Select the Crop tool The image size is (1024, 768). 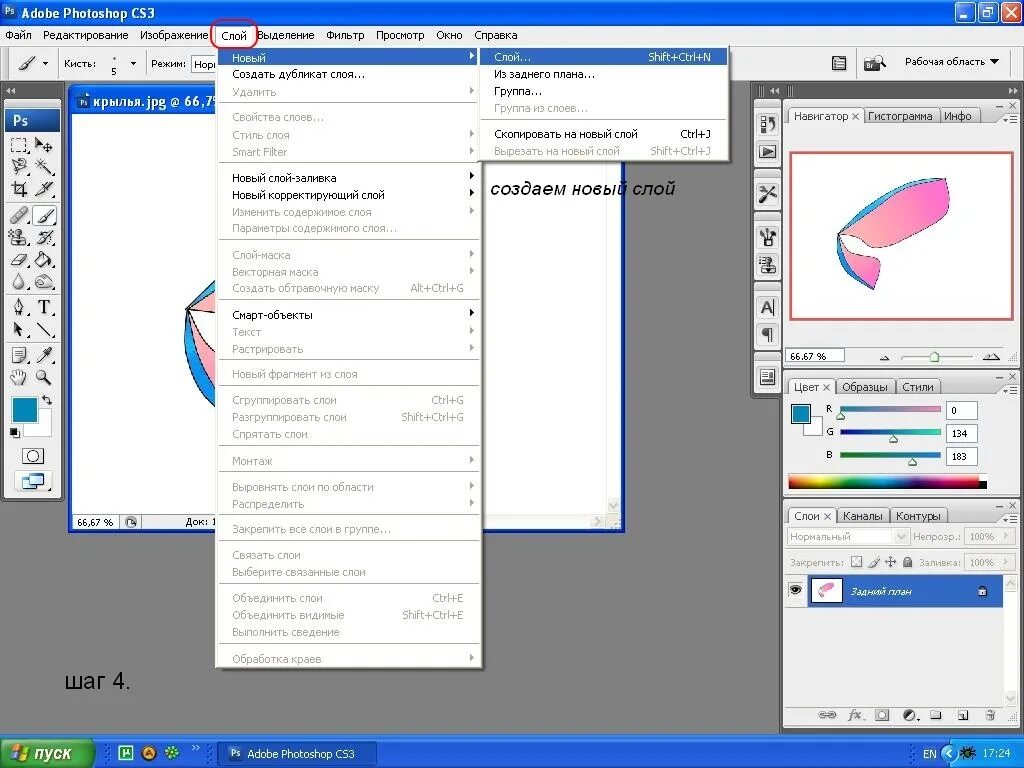[20, 189]
